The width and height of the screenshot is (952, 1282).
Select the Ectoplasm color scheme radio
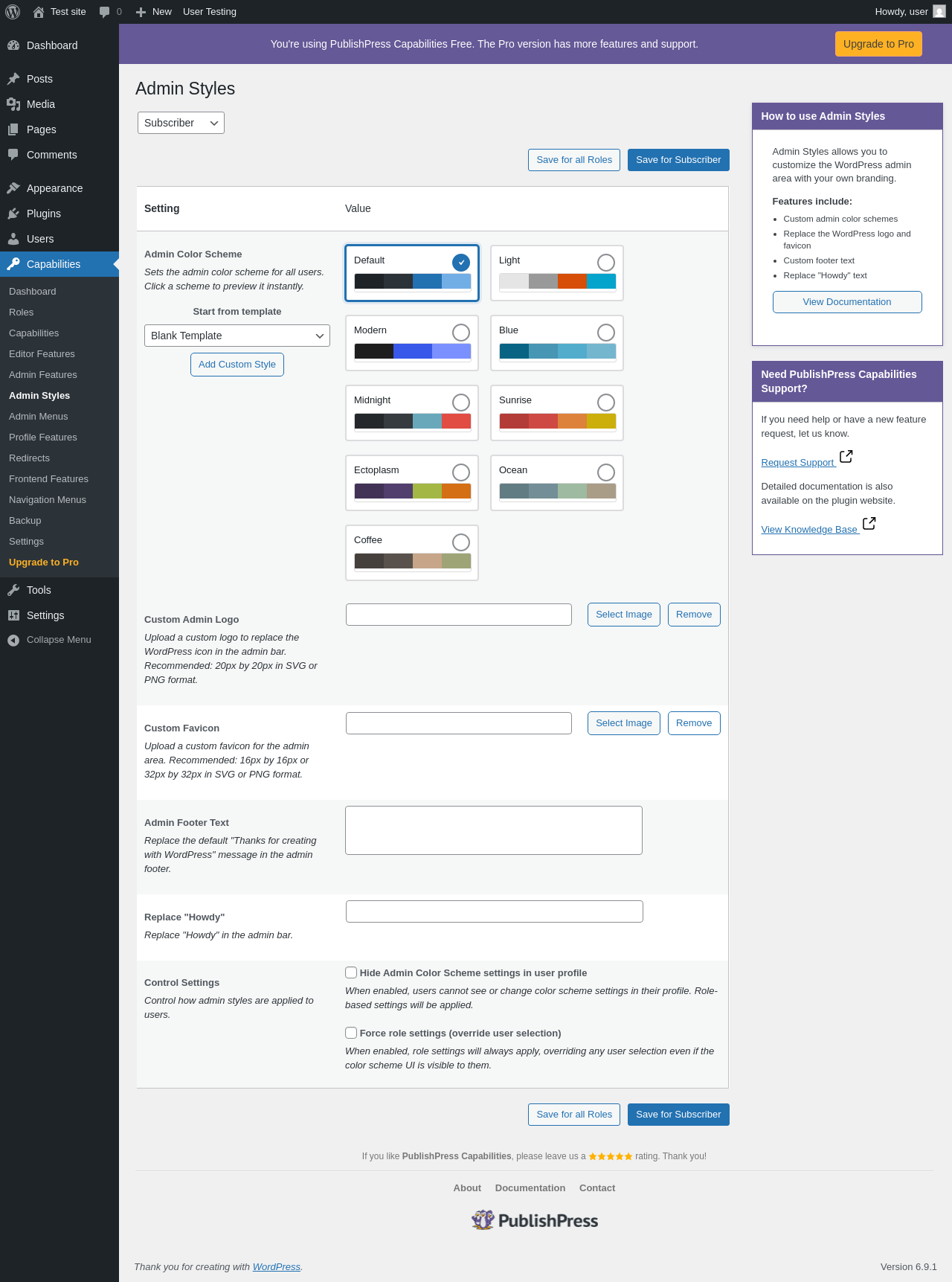click(x=461, y=472)
